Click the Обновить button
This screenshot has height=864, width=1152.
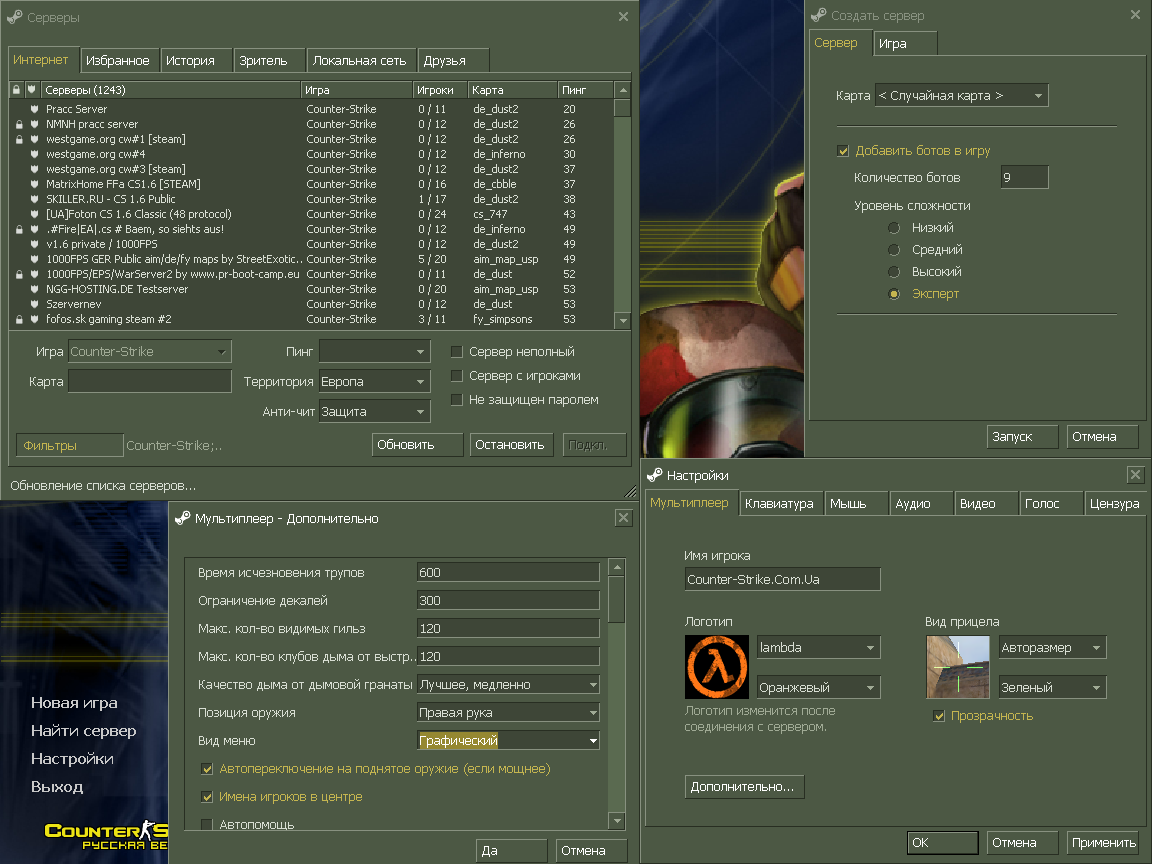[x=417, y=444]
